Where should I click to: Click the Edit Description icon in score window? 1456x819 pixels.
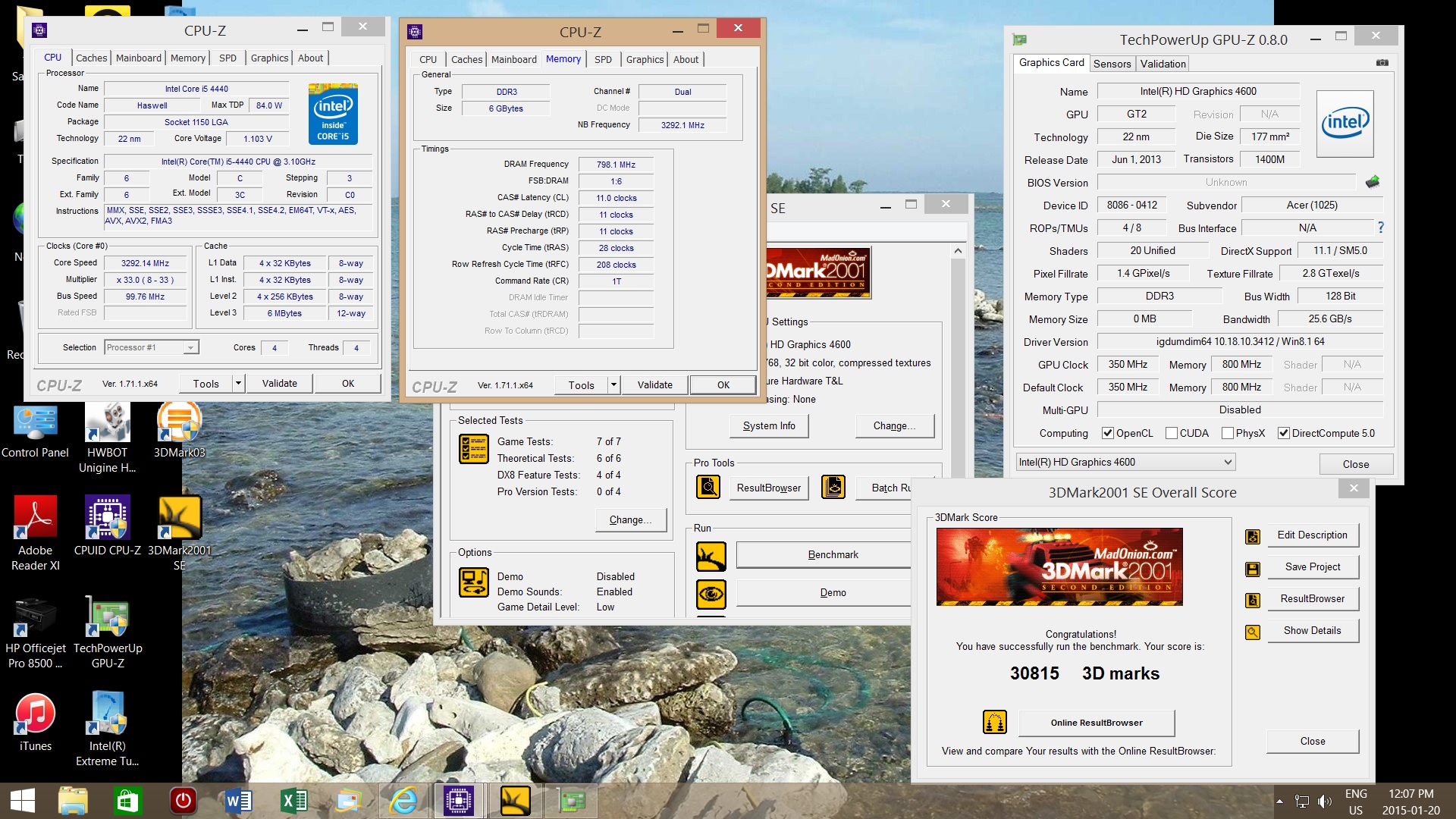pyautogui.click(x=1253, y=537)
